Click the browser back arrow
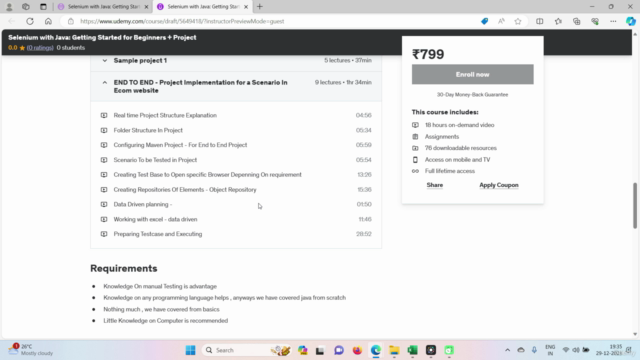640x360 pixels. pyautogui.click(x=11, y=21)
